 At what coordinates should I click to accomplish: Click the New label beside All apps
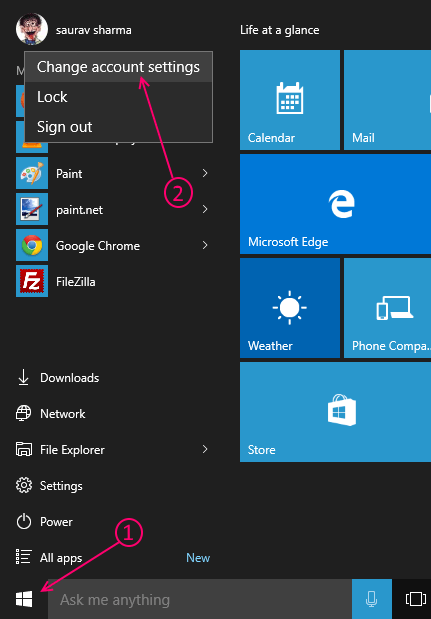coord(198,558)
